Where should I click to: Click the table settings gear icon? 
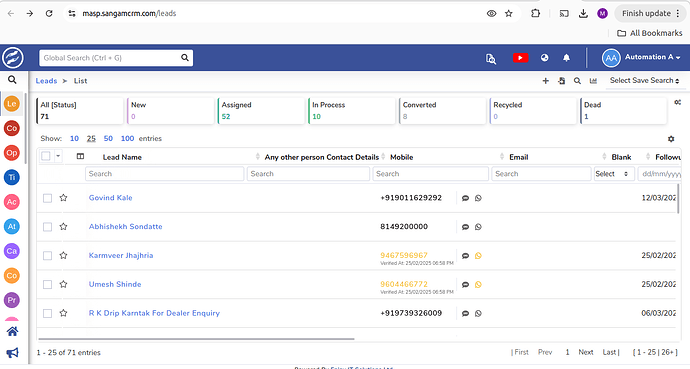pyautogui.click(x=671, y=139)
